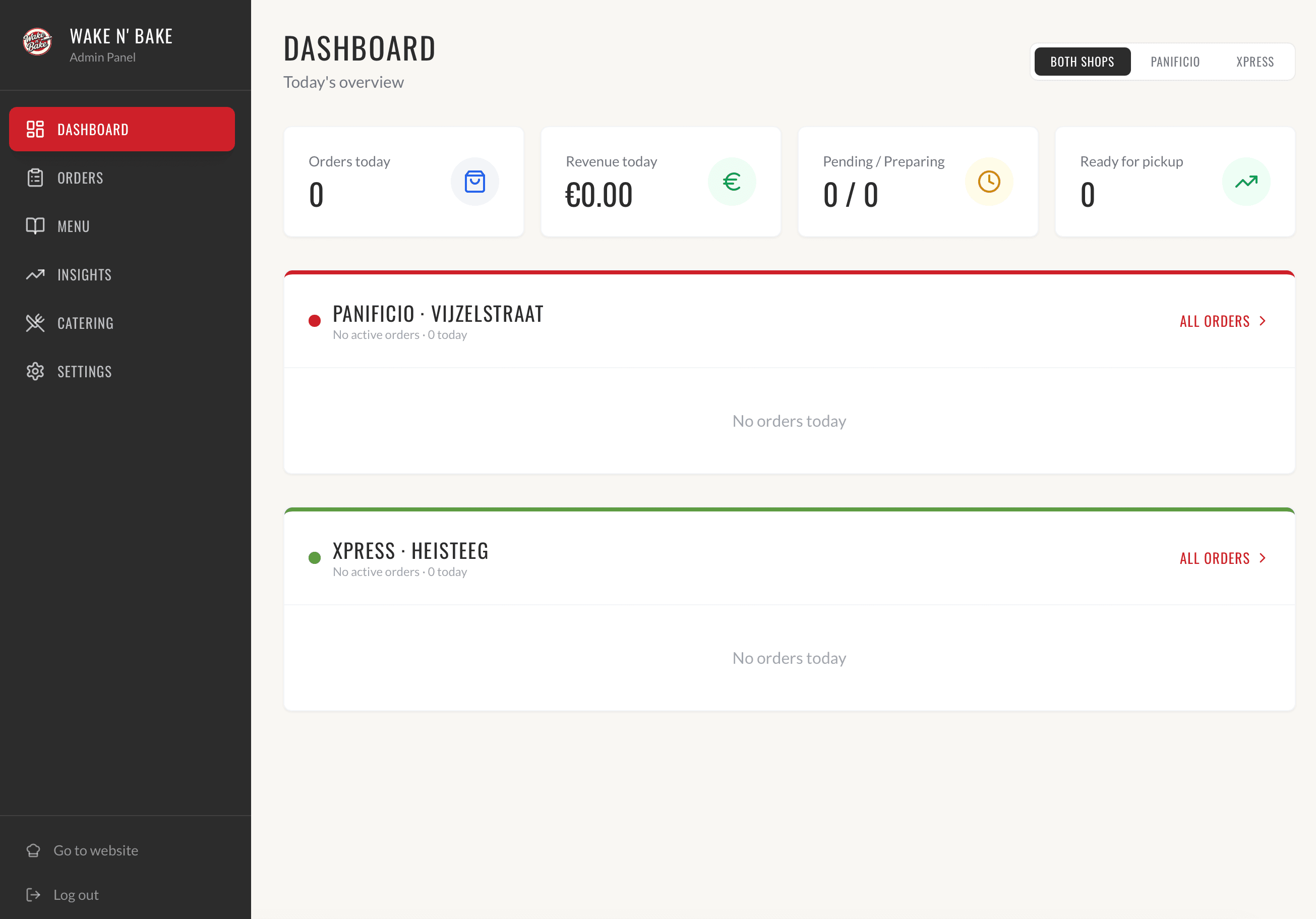Click the Wake N' Bake logo
The width and height of the screenshot is (1316, 919).
(x=37, y=42)
